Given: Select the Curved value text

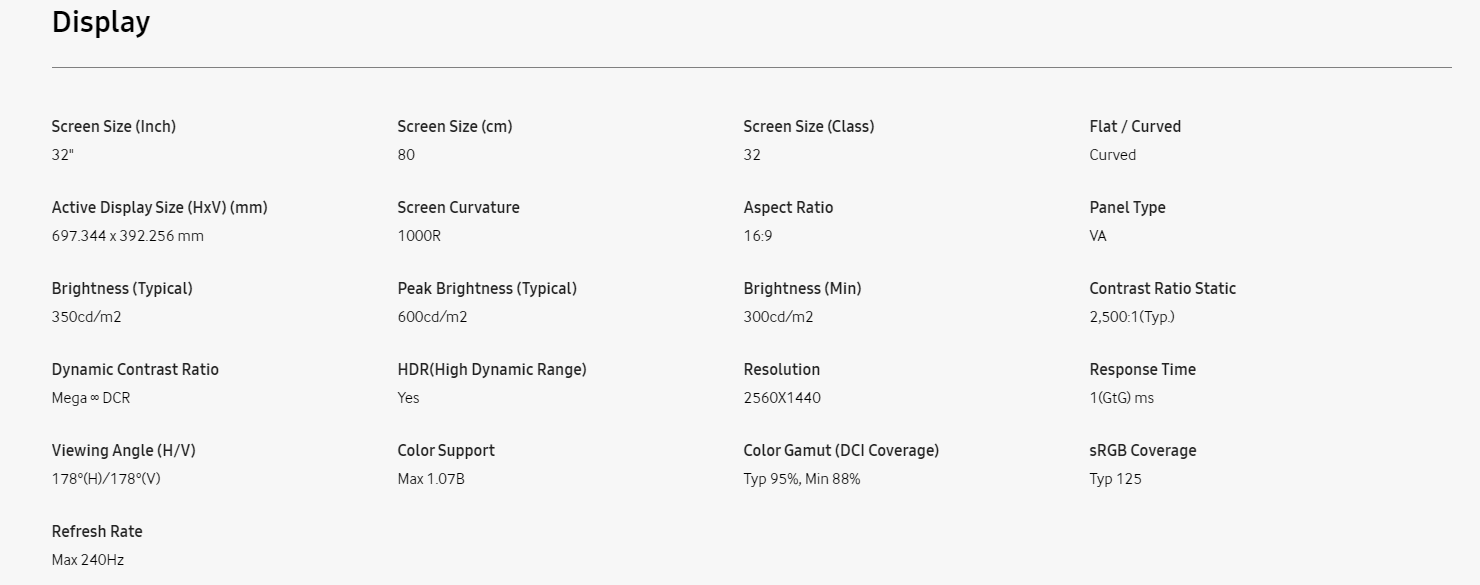Looking at the screenshot, I should [1113, 154].
